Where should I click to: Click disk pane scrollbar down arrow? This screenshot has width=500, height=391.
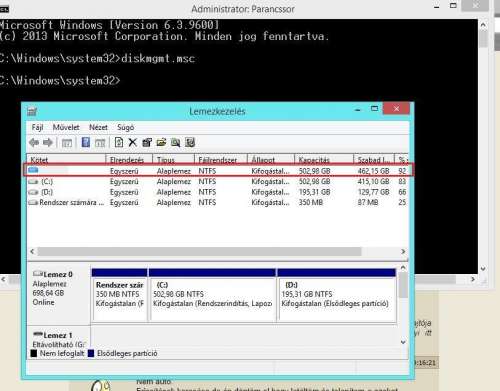click(403, 342)
